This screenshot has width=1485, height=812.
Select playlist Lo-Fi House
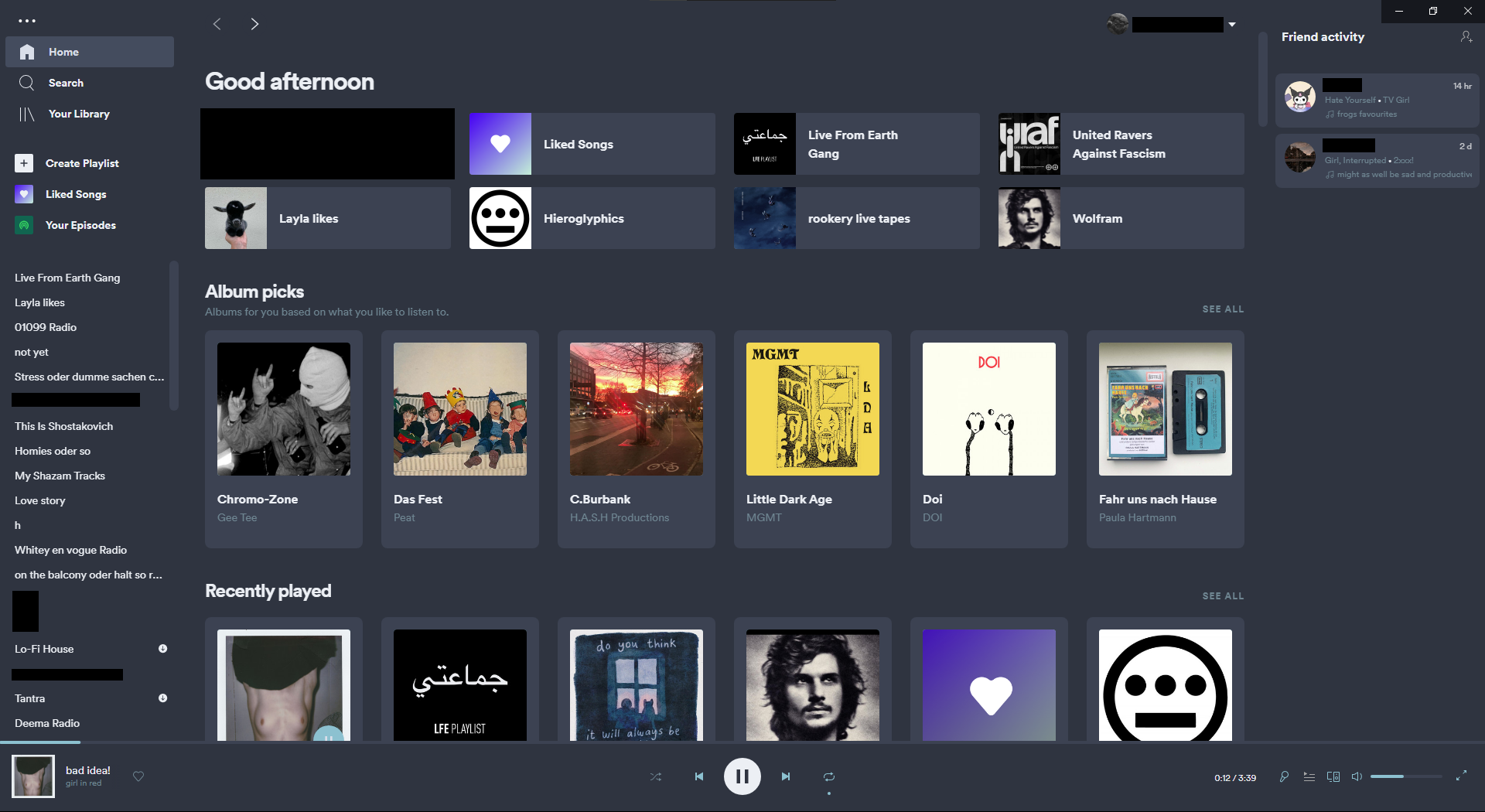coord(44,649)
